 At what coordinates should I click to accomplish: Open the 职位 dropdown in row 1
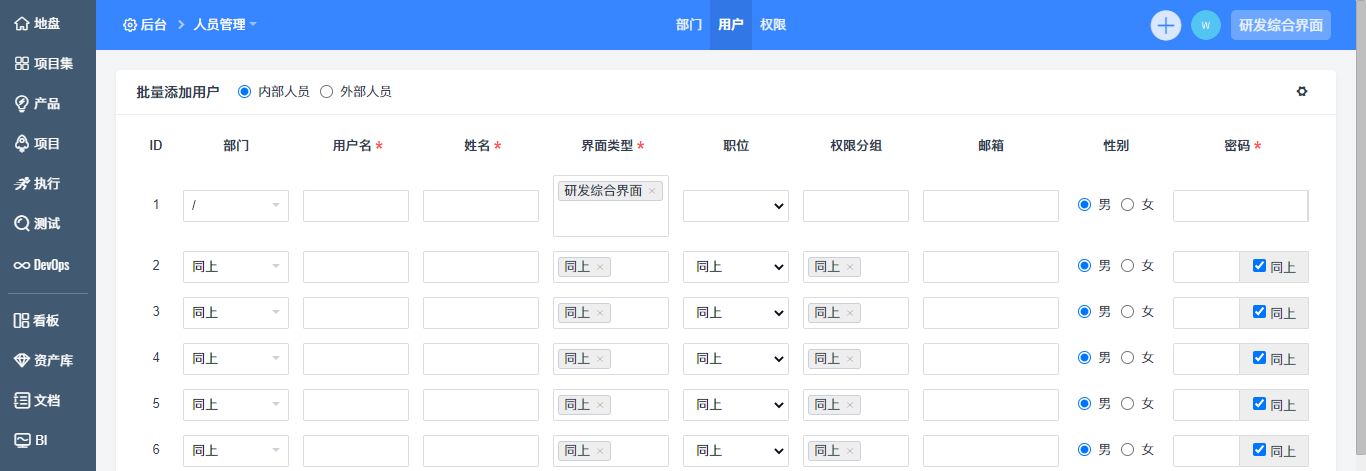736,206
